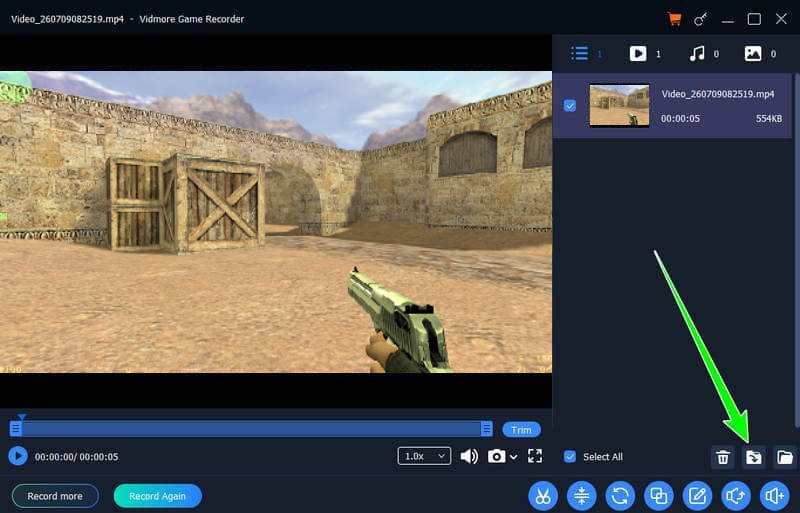The width and height of the screenshot is (800, 513).
Task: Mute the volume speaker icon
Action: [469, 456]
